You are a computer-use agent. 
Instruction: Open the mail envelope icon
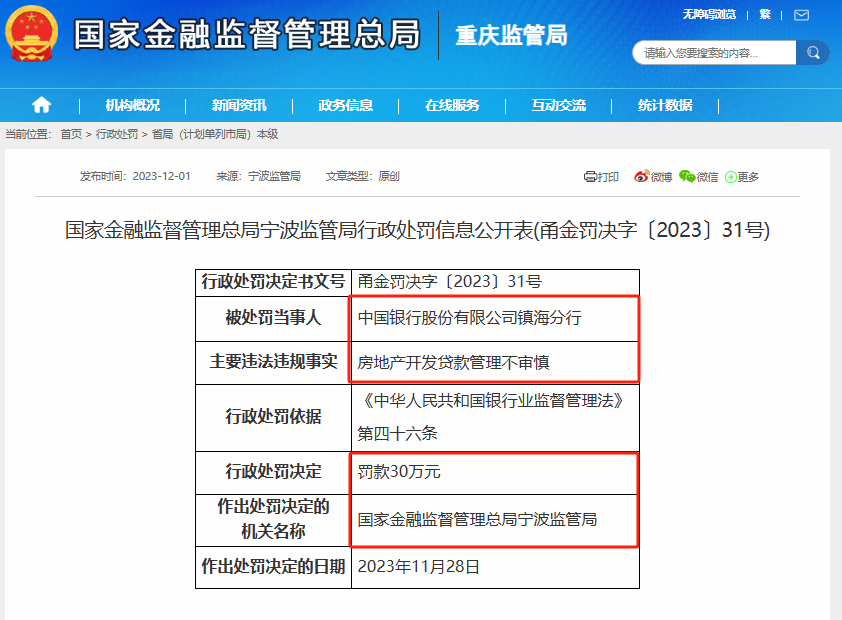(x=801, y=15)
